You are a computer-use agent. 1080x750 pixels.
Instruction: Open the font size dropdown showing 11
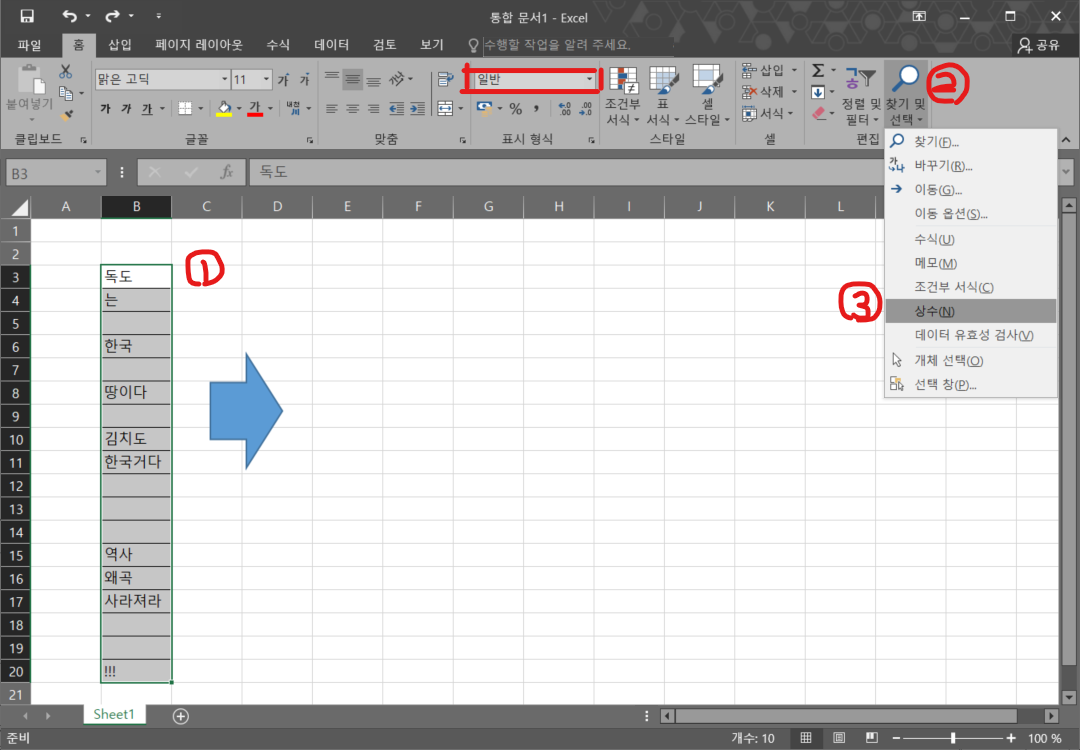pos(266,80)
